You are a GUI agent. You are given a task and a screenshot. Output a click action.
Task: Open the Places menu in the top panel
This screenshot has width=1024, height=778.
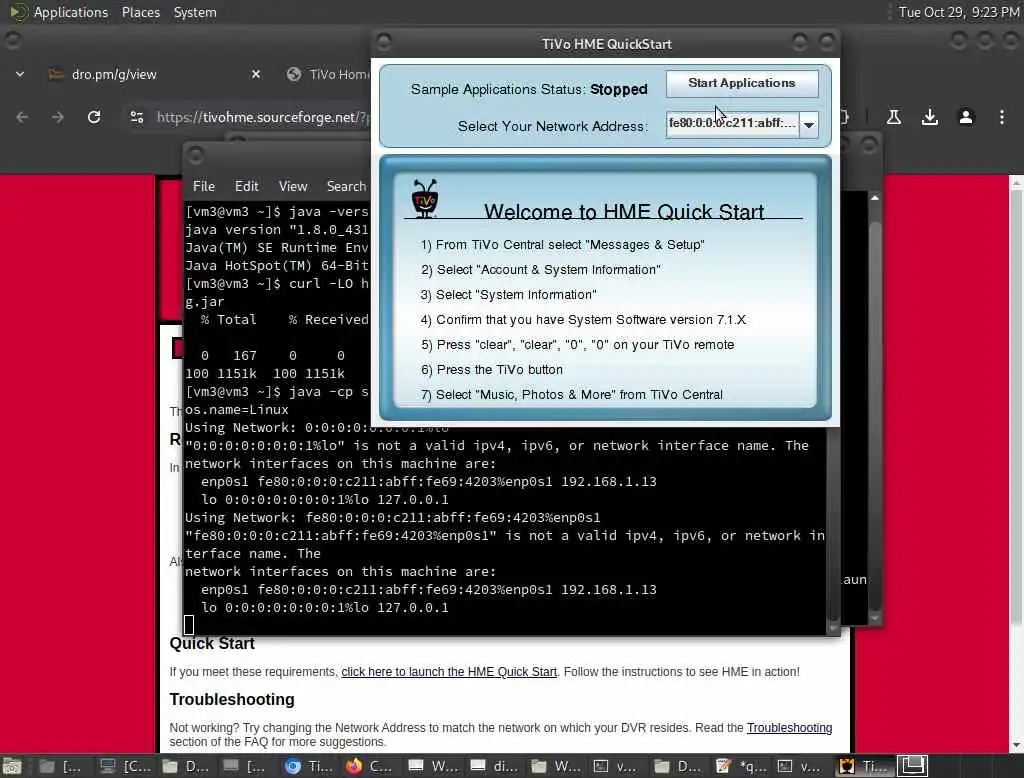pos(140,12)
